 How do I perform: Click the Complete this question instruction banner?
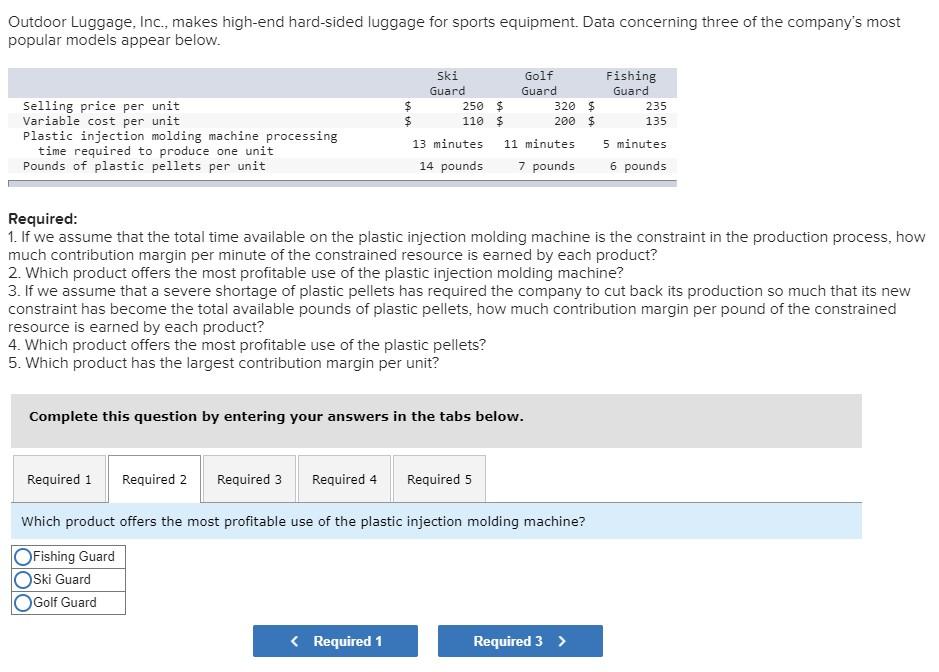click(276, 417)
